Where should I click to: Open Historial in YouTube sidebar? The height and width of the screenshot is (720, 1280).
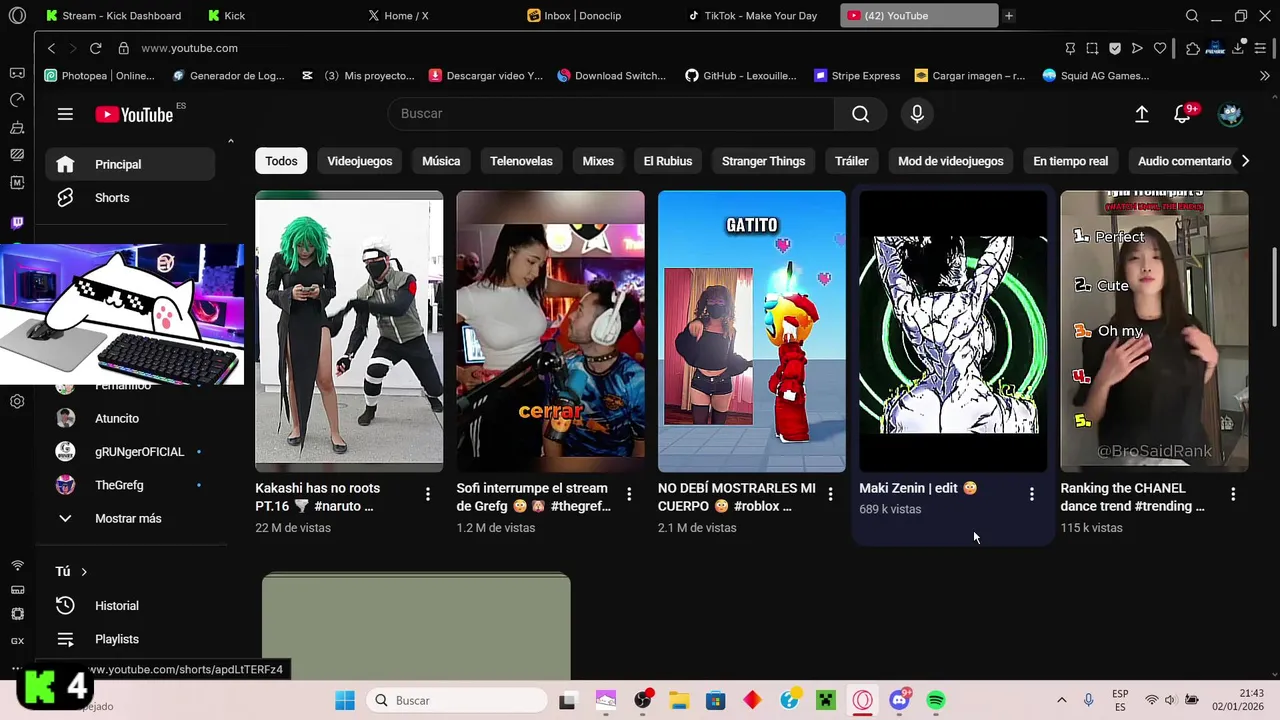(130, 606)
